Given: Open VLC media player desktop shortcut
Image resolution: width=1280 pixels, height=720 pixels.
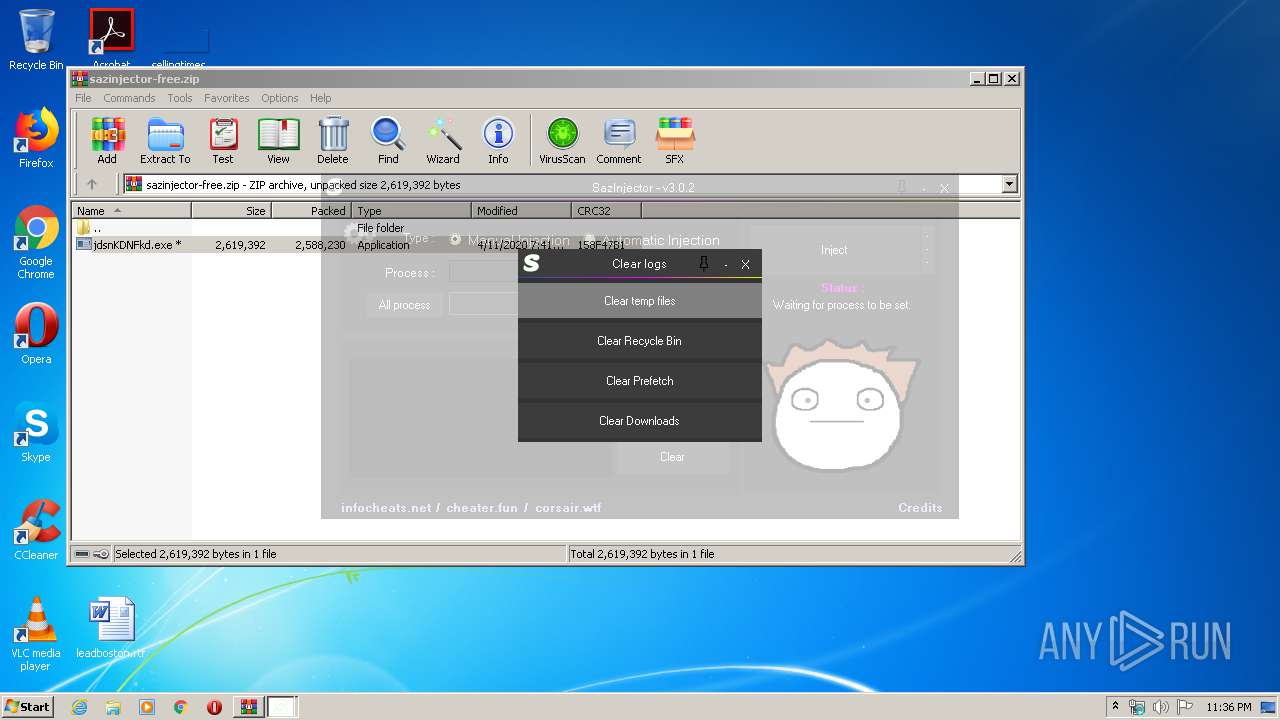Looking at the screenshot, I should [x=36, y=635].
